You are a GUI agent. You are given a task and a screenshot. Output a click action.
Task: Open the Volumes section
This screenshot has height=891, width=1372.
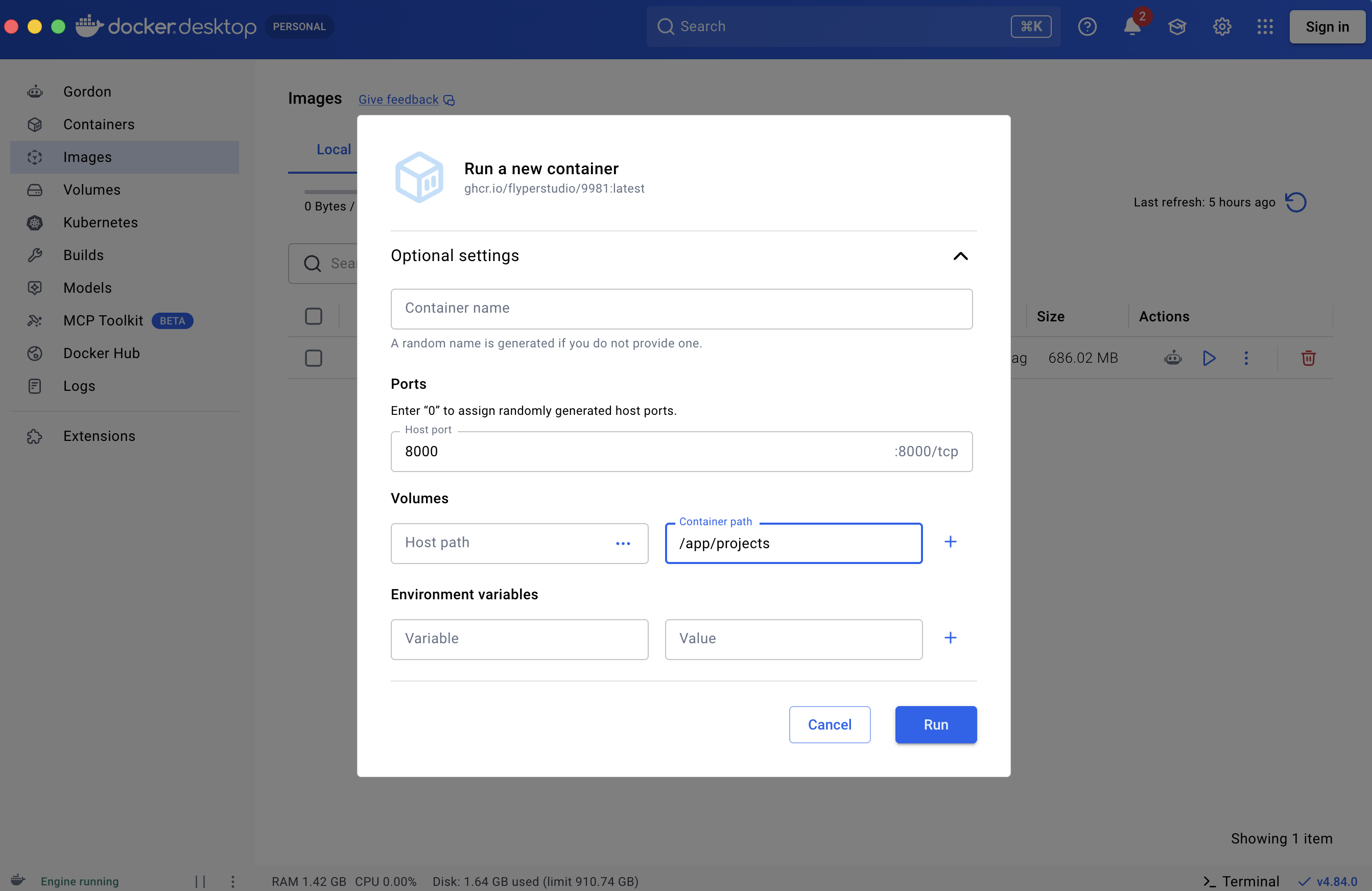point(124,190)
